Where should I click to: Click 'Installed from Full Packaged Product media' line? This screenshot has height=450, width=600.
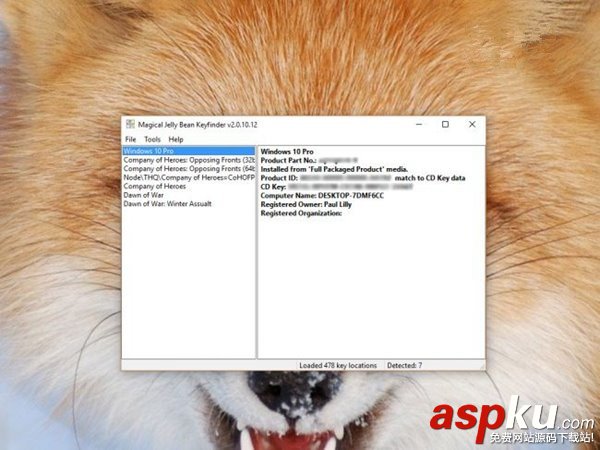[x=334, y=169]
